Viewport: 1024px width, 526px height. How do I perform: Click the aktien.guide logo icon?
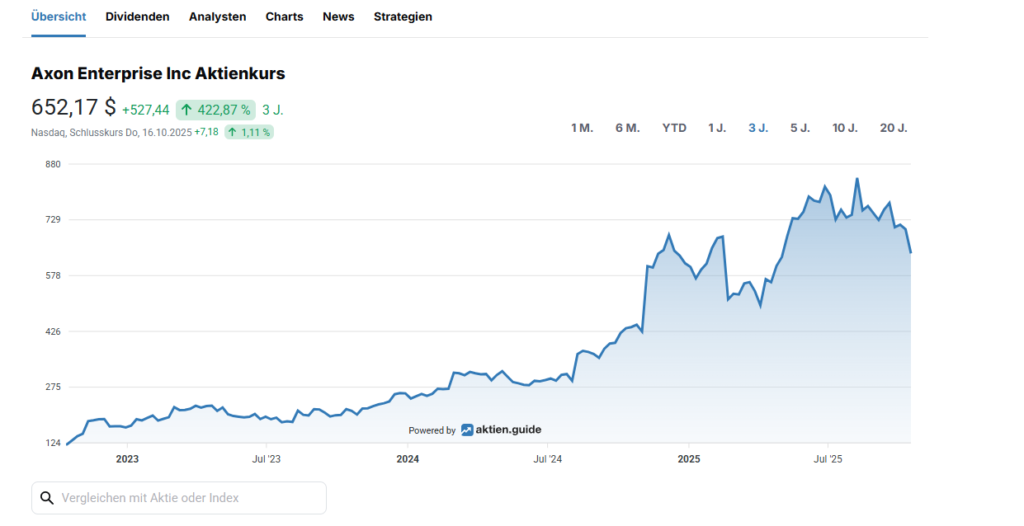click(x=467, y=430)
